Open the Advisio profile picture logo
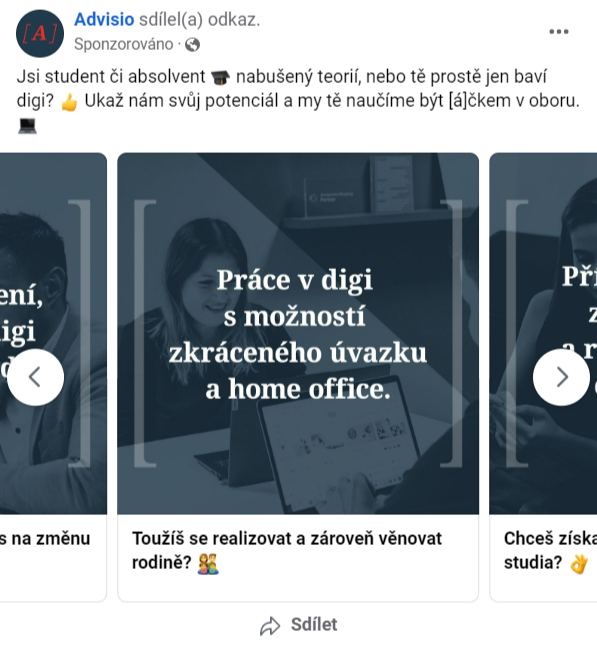 (x=40, y=33)
